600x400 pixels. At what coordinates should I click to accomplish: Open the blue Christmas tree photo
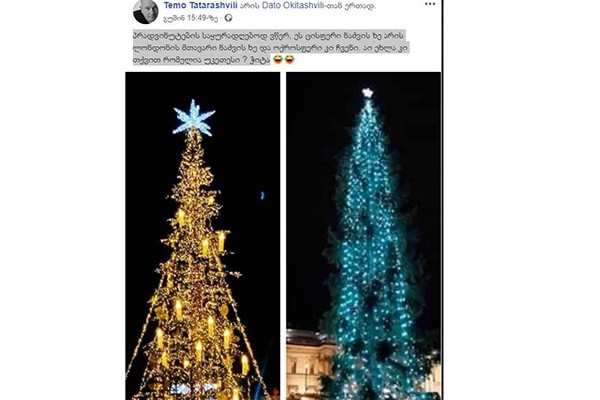pos(364,236)
